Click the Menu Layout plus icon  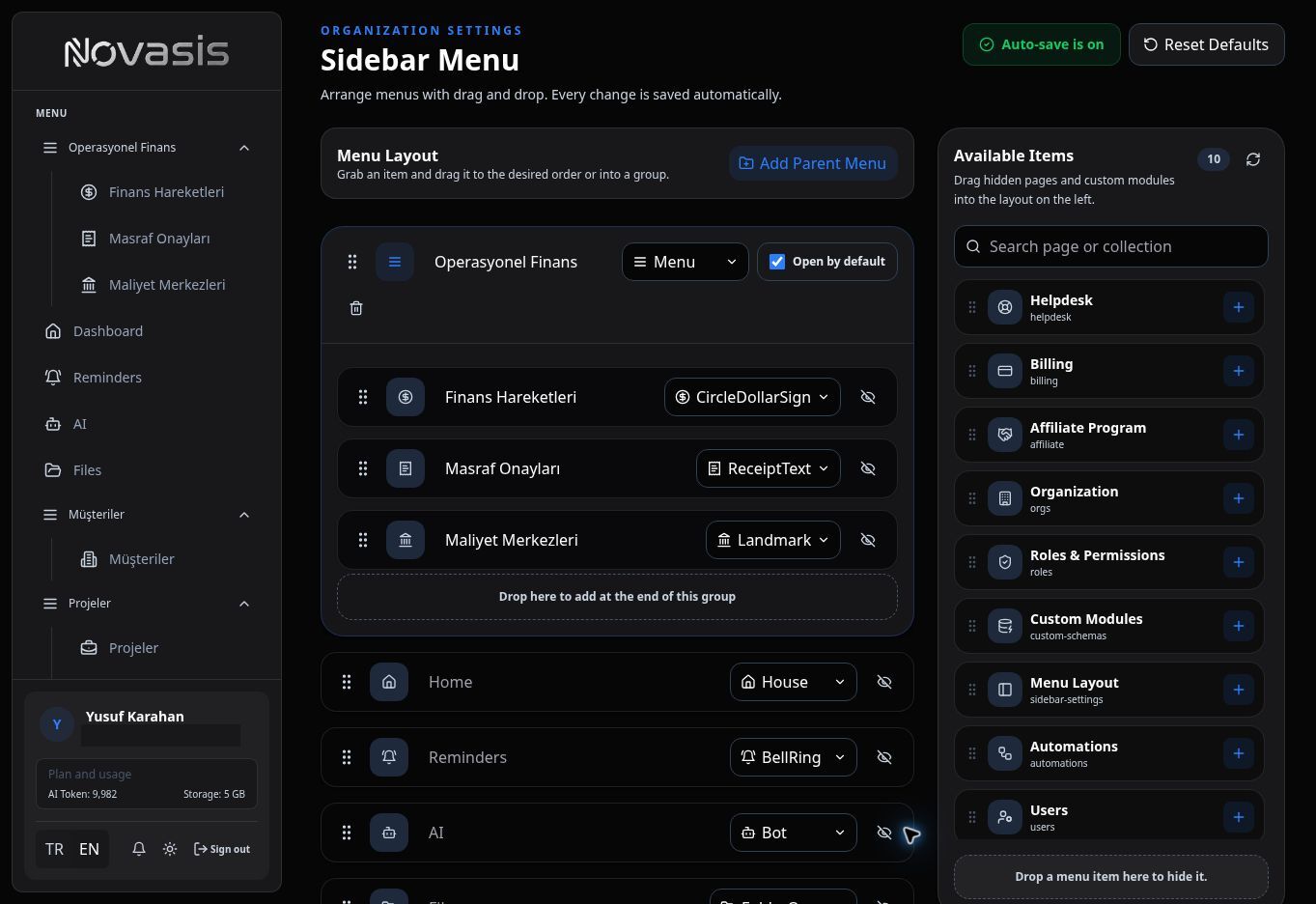tap(1238, 690)
